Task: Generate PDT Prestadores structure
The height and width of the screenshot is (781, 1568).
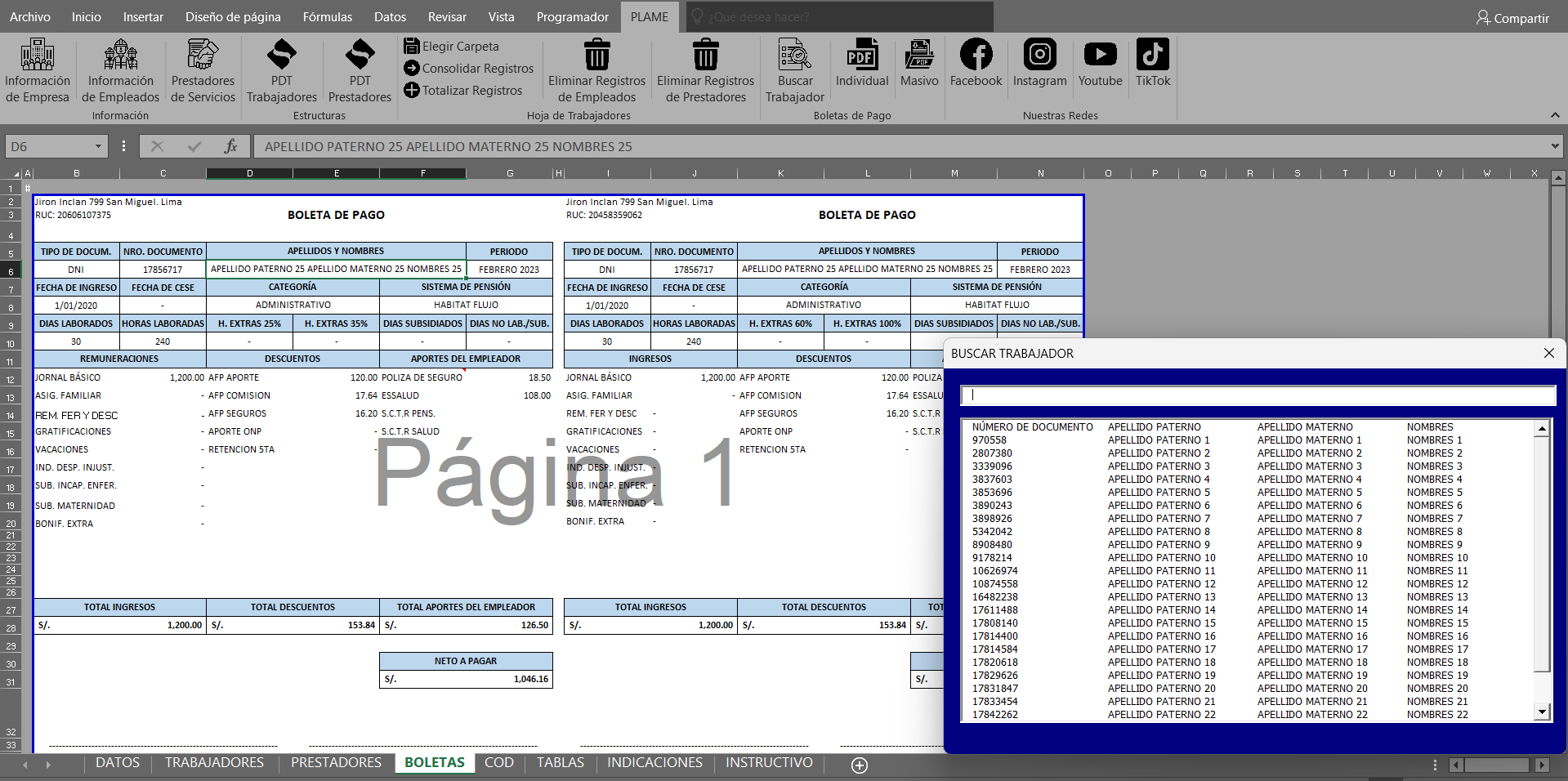Action: (360, 71)
